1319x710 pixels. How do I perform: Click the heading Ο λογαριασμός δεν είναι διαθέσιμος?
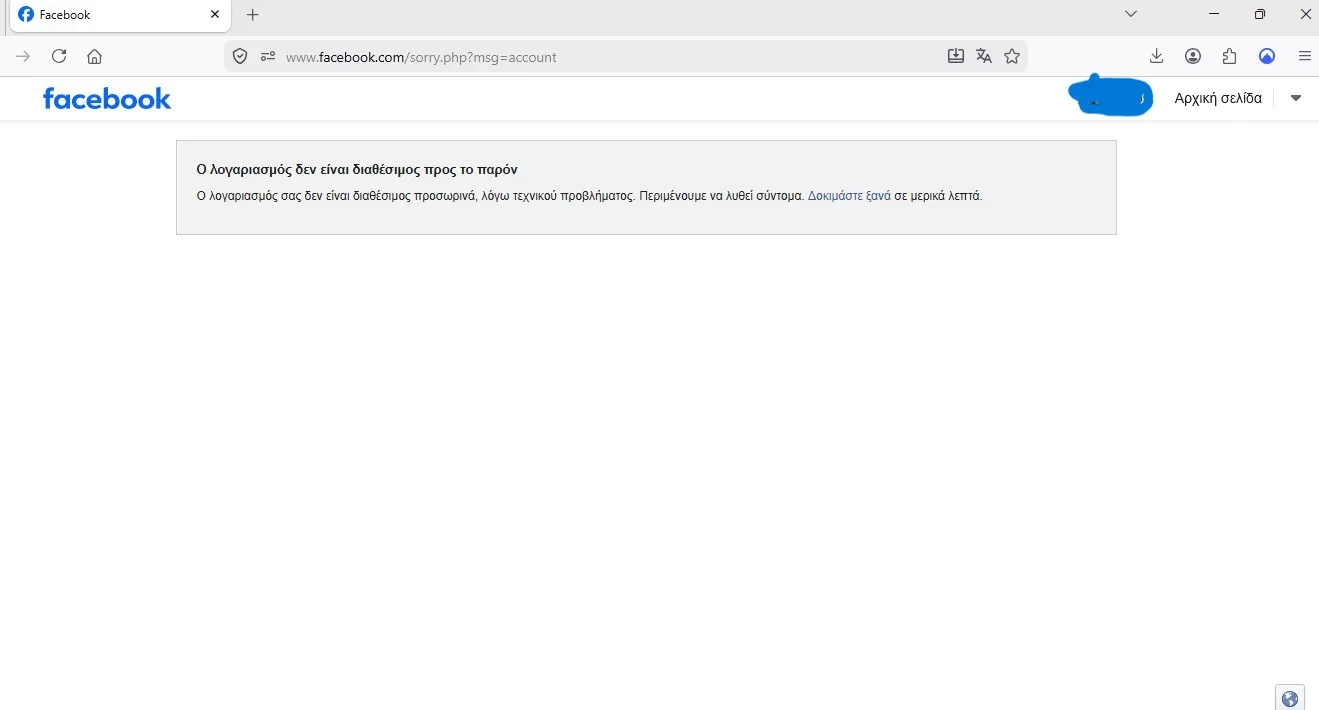(357, 169)
